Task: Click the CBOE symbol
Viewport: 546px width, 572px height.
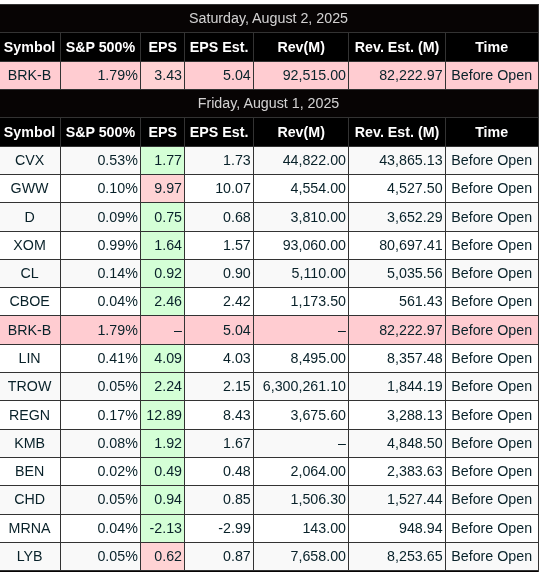Action: 30,301
